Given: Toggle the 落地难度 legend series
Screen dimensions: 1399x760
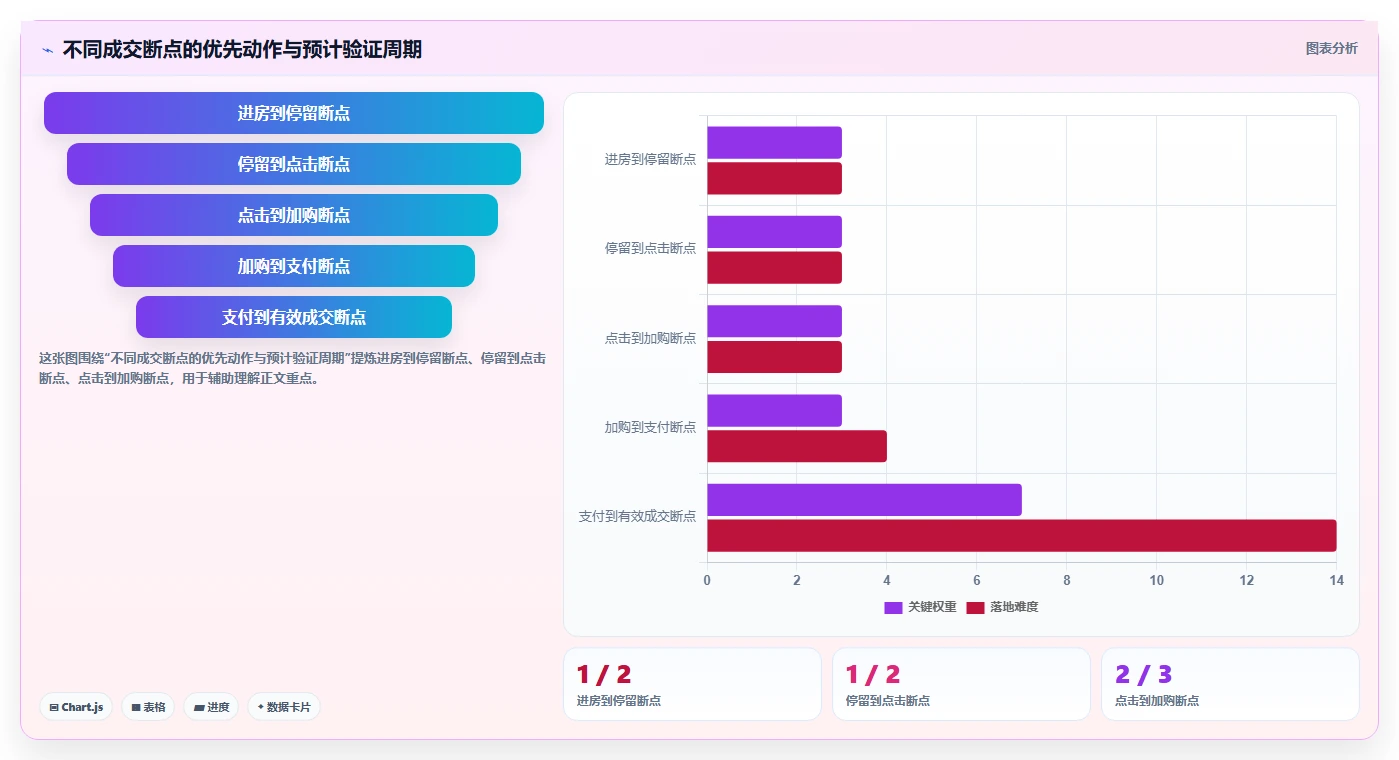Looking at the screenshot, I should coord(1002,607).
